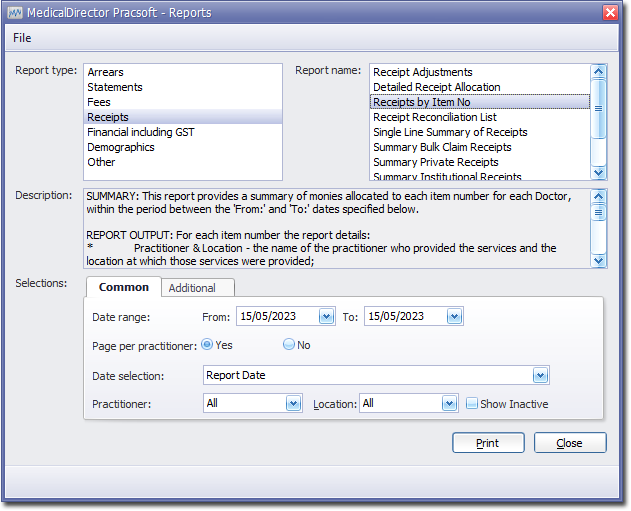
Task: Close the Reports window with red X
Action: click(610, 12)
